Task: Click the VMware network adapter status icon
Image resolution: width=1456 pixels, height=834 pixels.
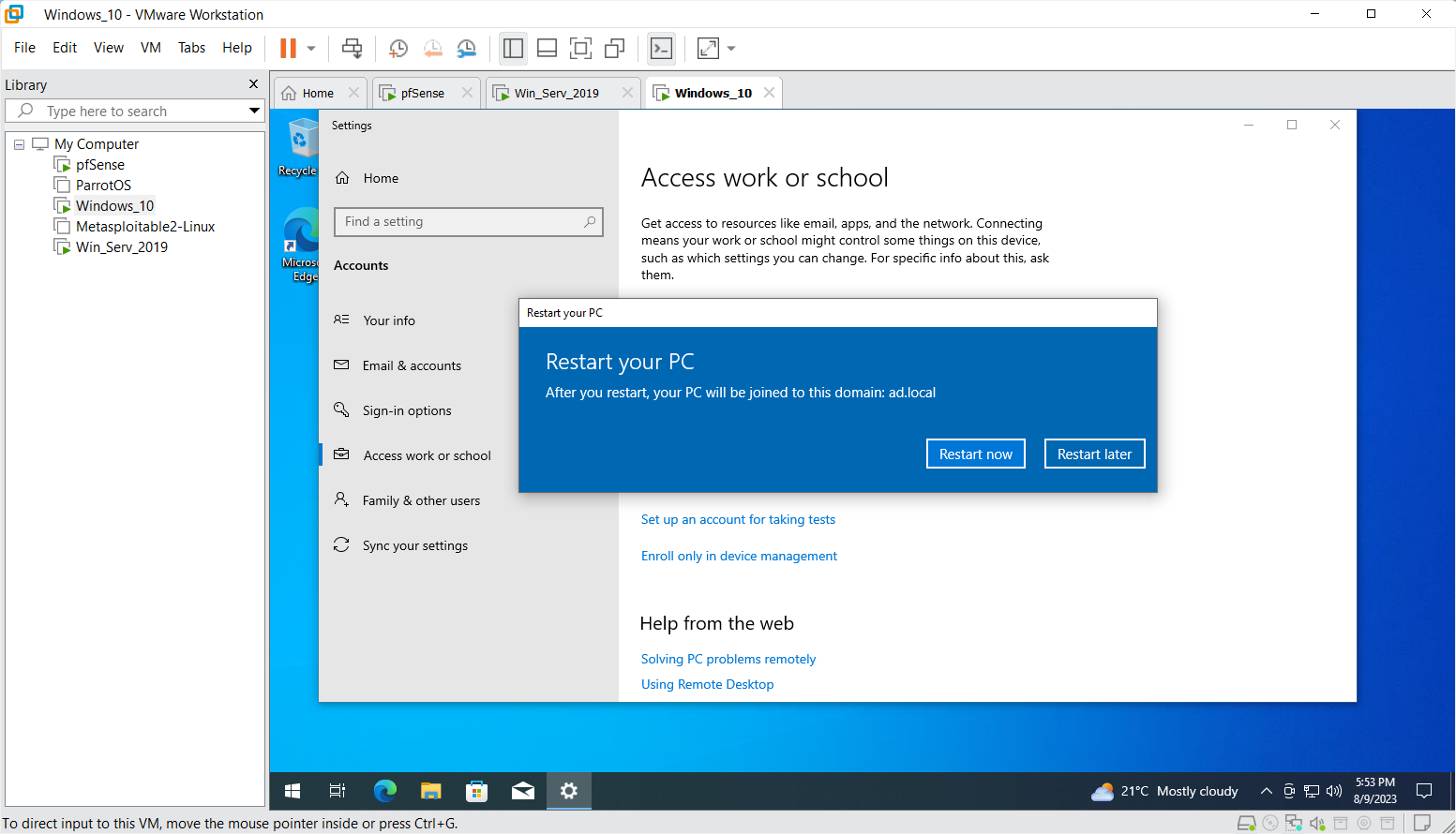Action: point(1294,824)
